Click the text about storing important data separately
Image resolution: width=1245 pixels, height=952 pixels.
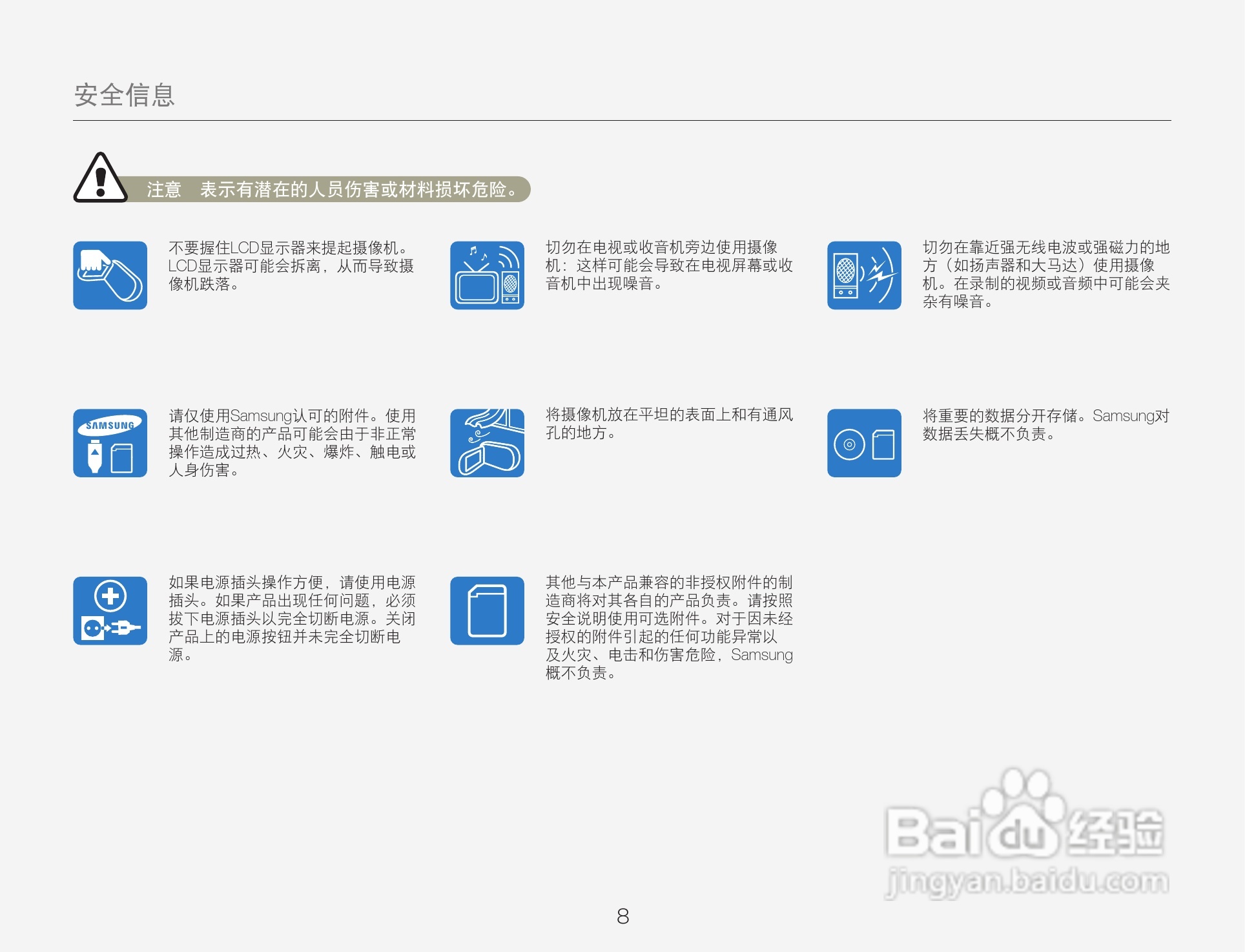point(1045,424)
